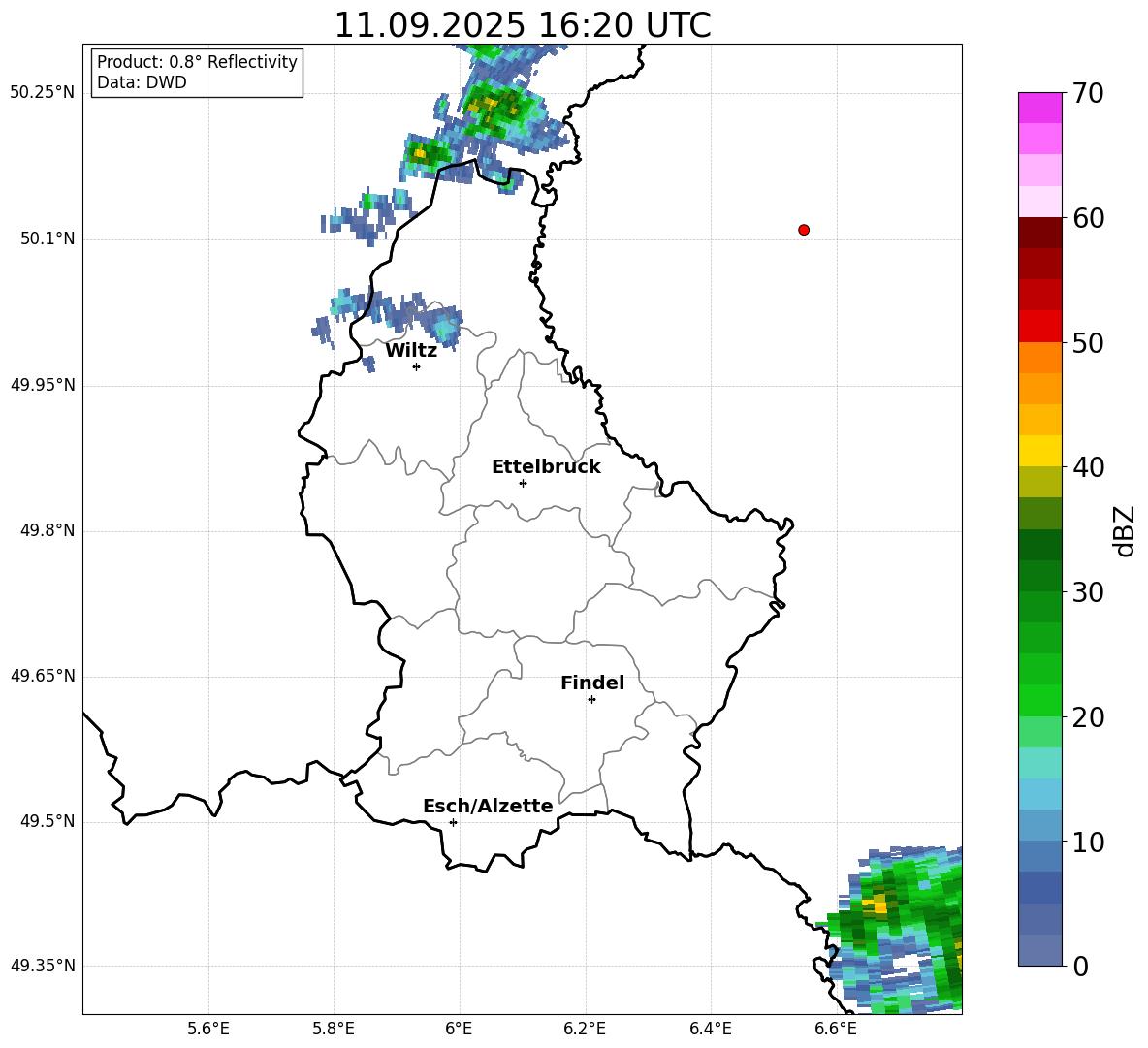Click the 20 value on colorbar

(1088, 717)
